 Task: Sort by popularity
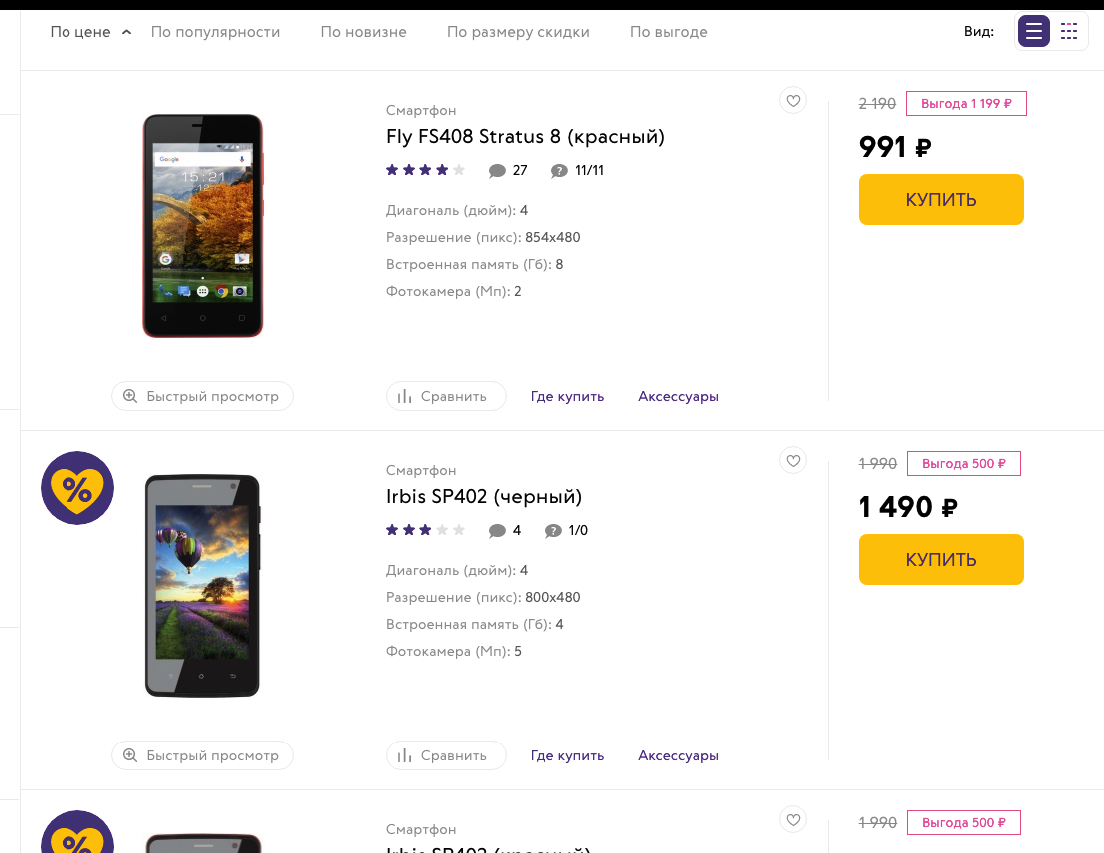[215, 32]
